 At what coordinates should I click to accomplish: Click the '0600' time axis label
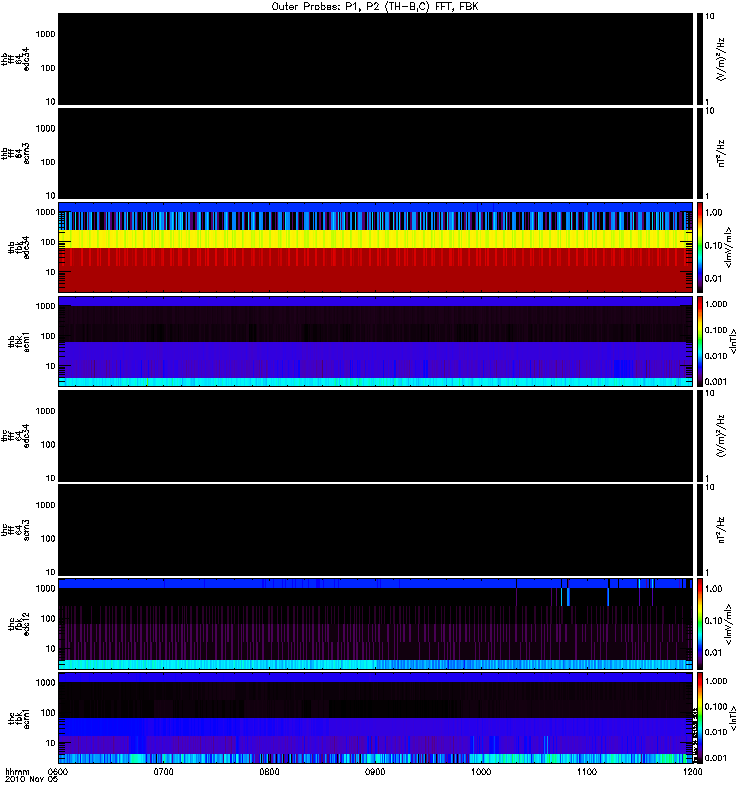[58, 772]
